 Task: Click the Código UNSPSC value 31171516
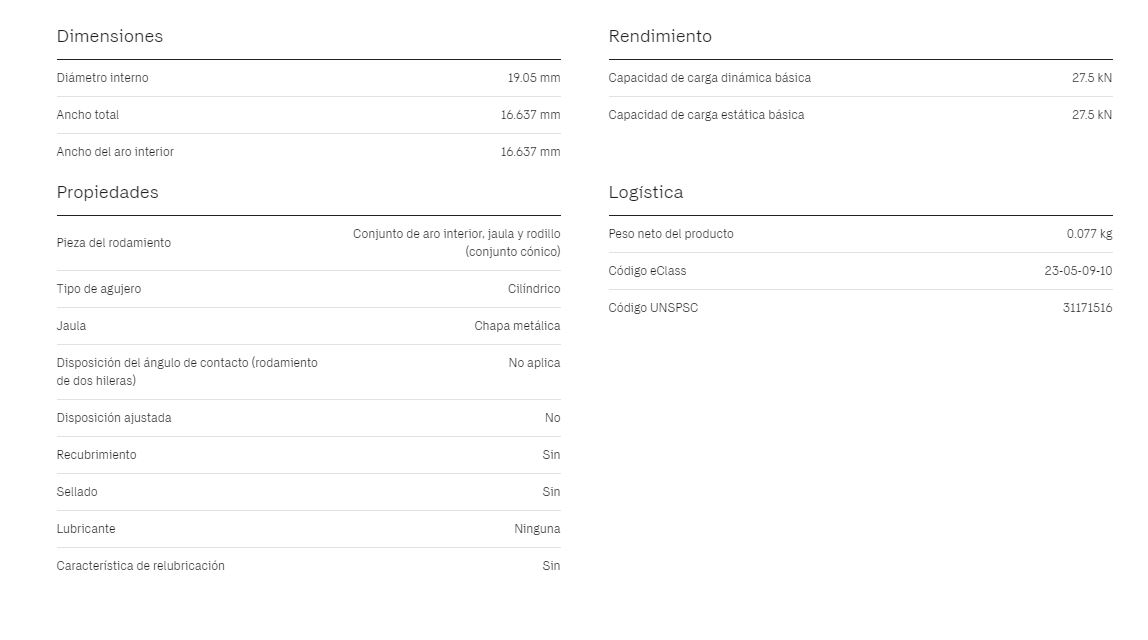tap(1087, 308)
